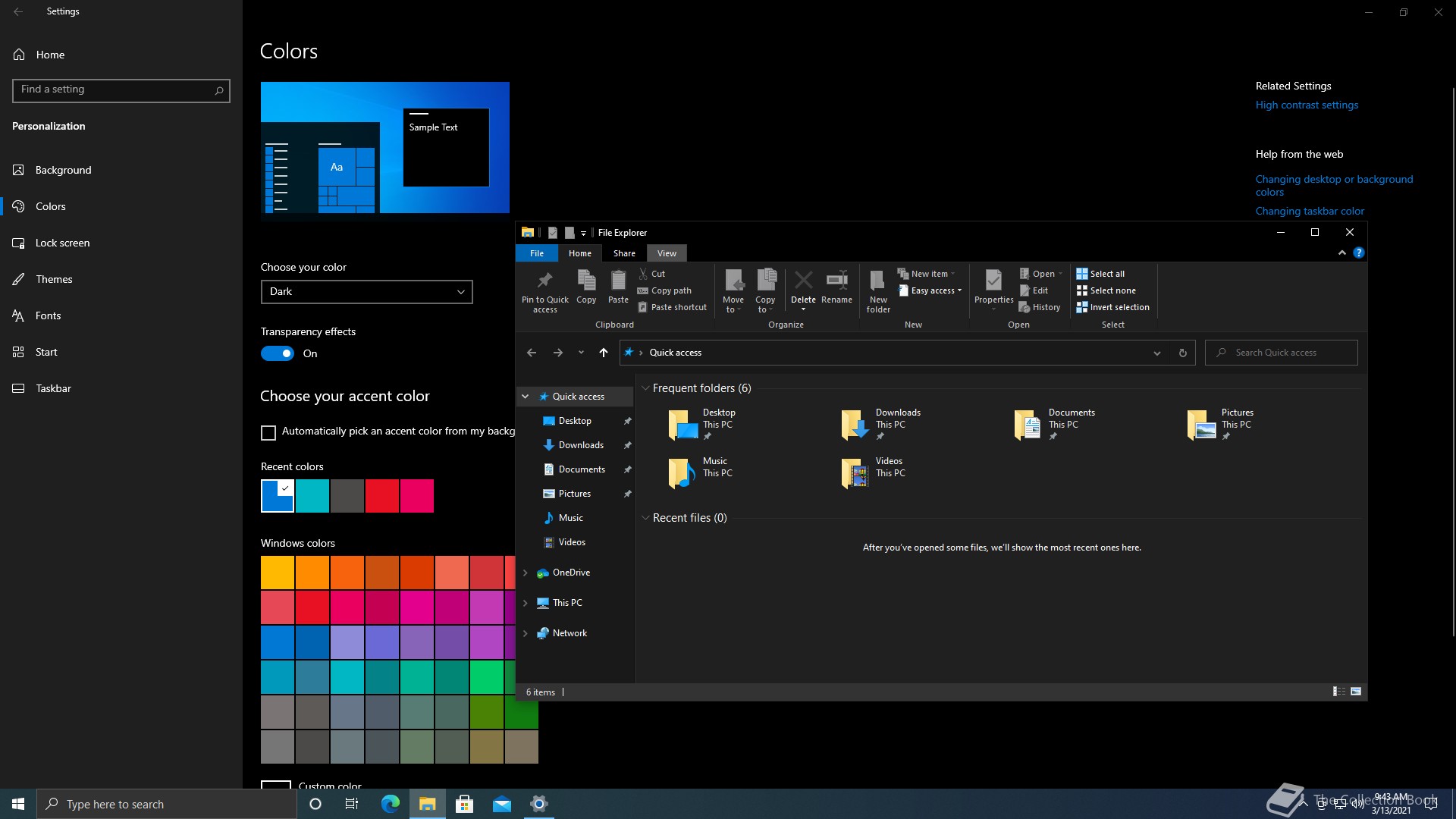
Task: Open the Easy access dropdown
Action: coord(930,290)
